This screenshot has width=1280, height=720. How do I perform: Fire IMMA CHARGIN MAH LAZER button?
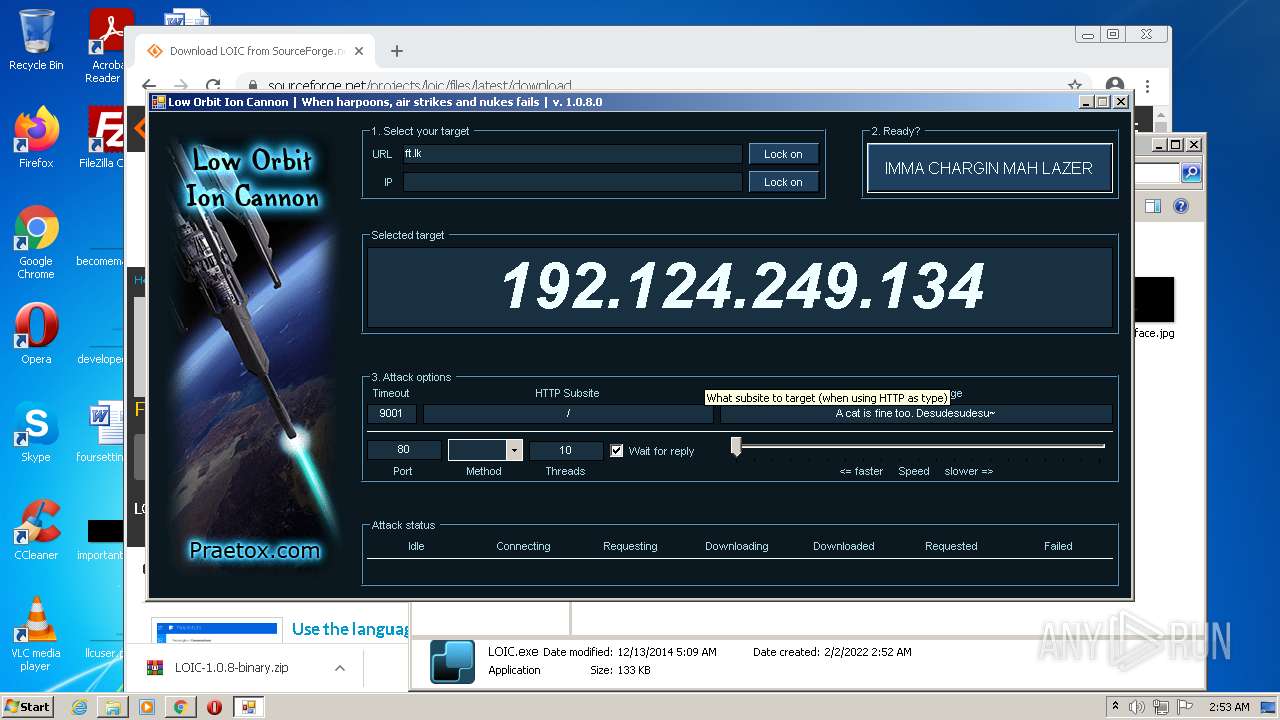pos(989,168)
